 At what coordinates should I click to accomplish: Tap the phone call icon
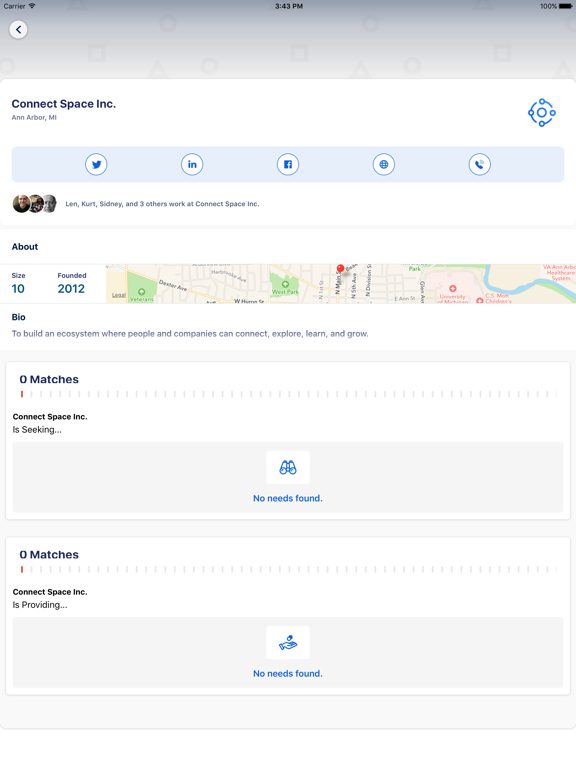point(480,164)
